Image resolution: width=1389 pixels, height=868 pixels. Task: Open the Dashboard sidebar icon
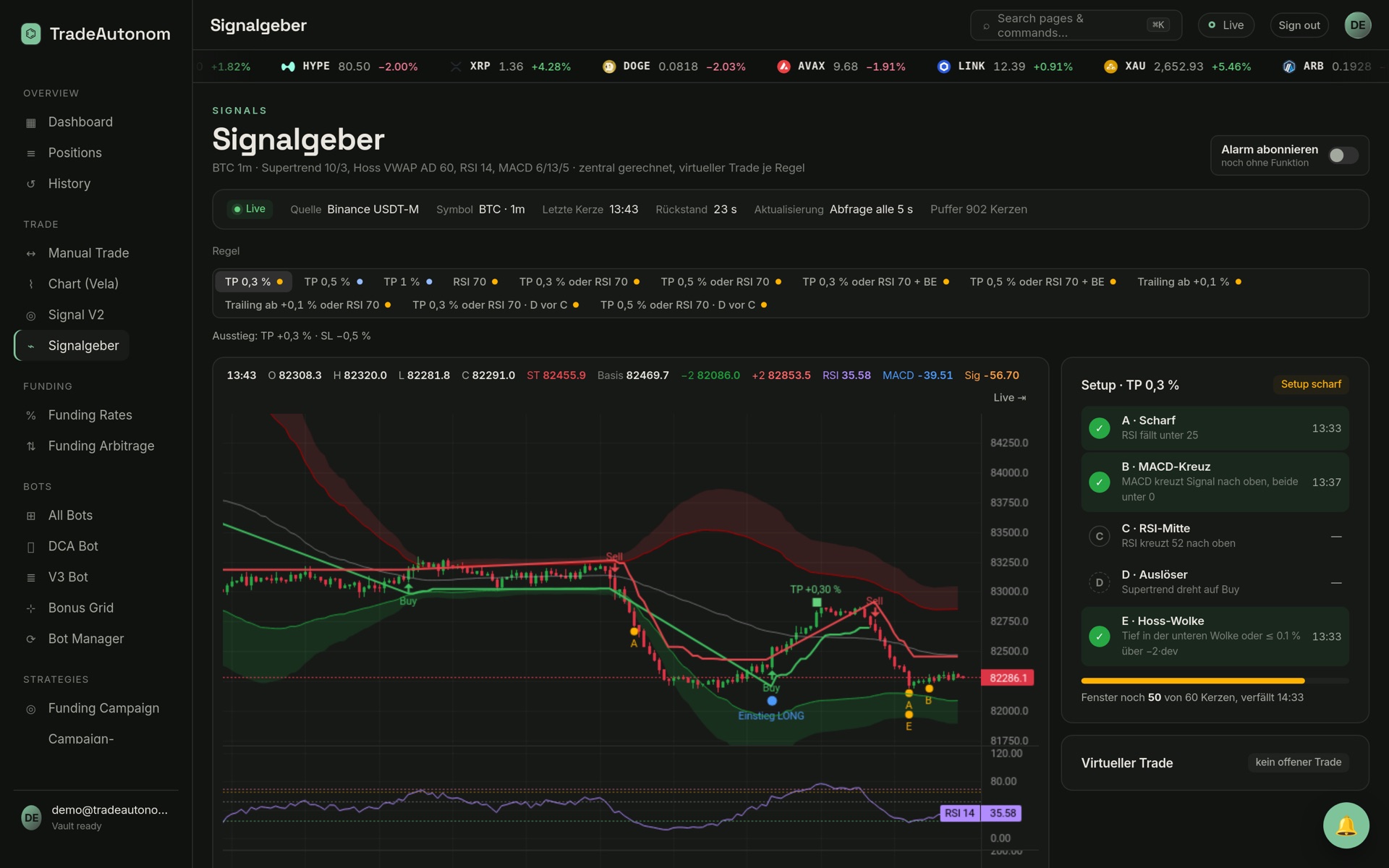(x=30, y=122)
